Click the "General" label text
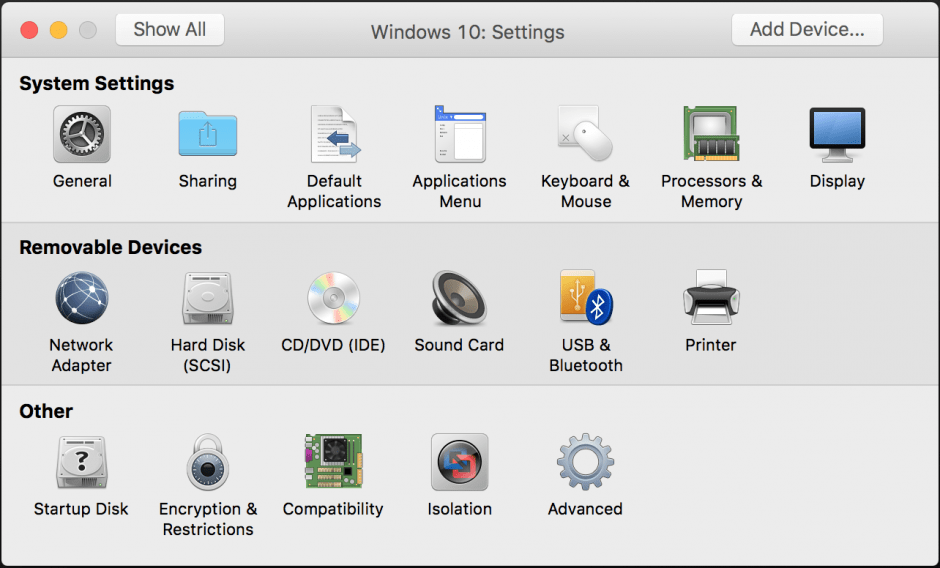 [x=82, y=181]
